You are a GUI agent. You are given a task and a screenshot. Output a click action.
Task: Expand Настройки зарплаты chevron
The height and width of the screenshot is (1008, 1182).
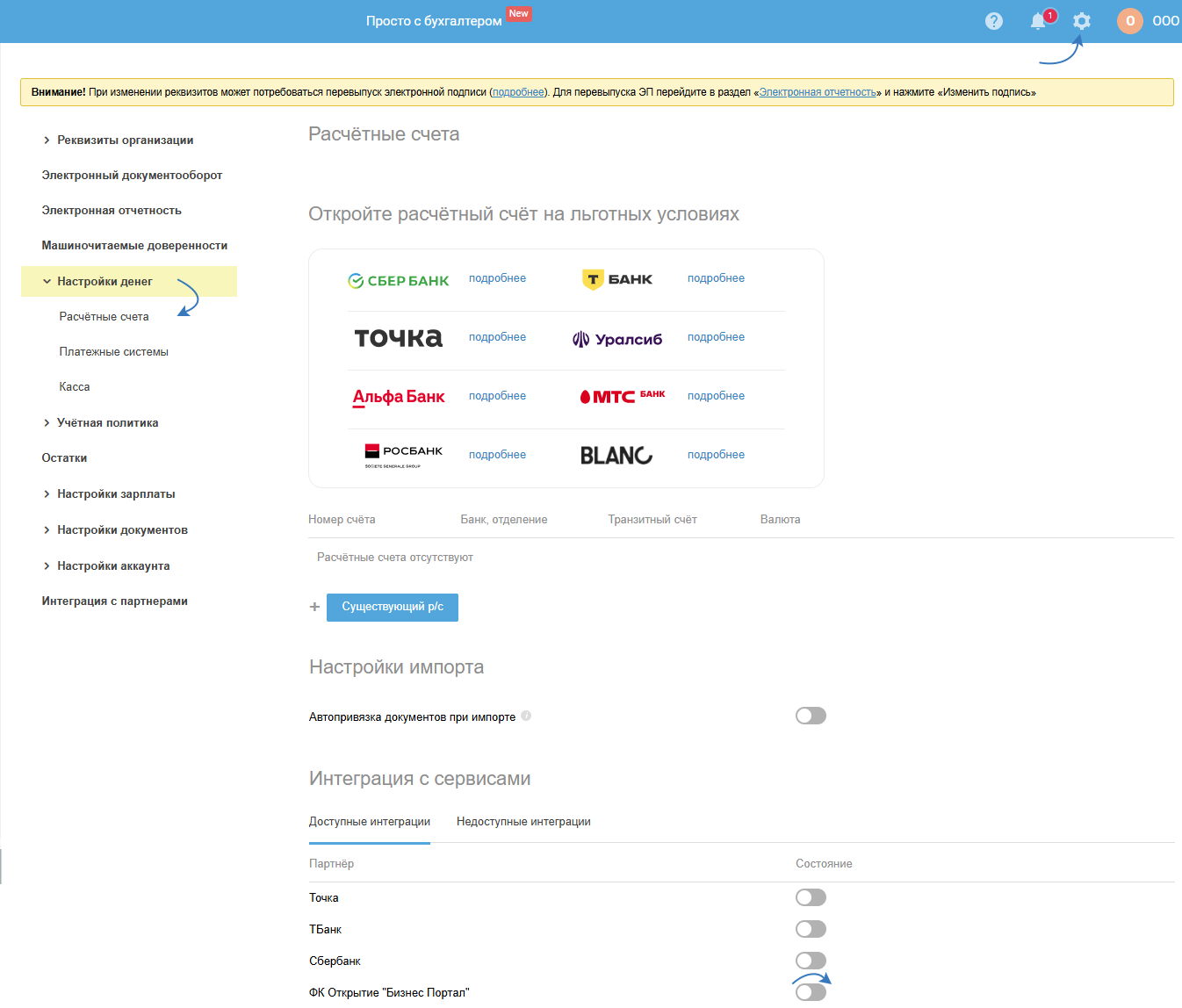point(47,494)
